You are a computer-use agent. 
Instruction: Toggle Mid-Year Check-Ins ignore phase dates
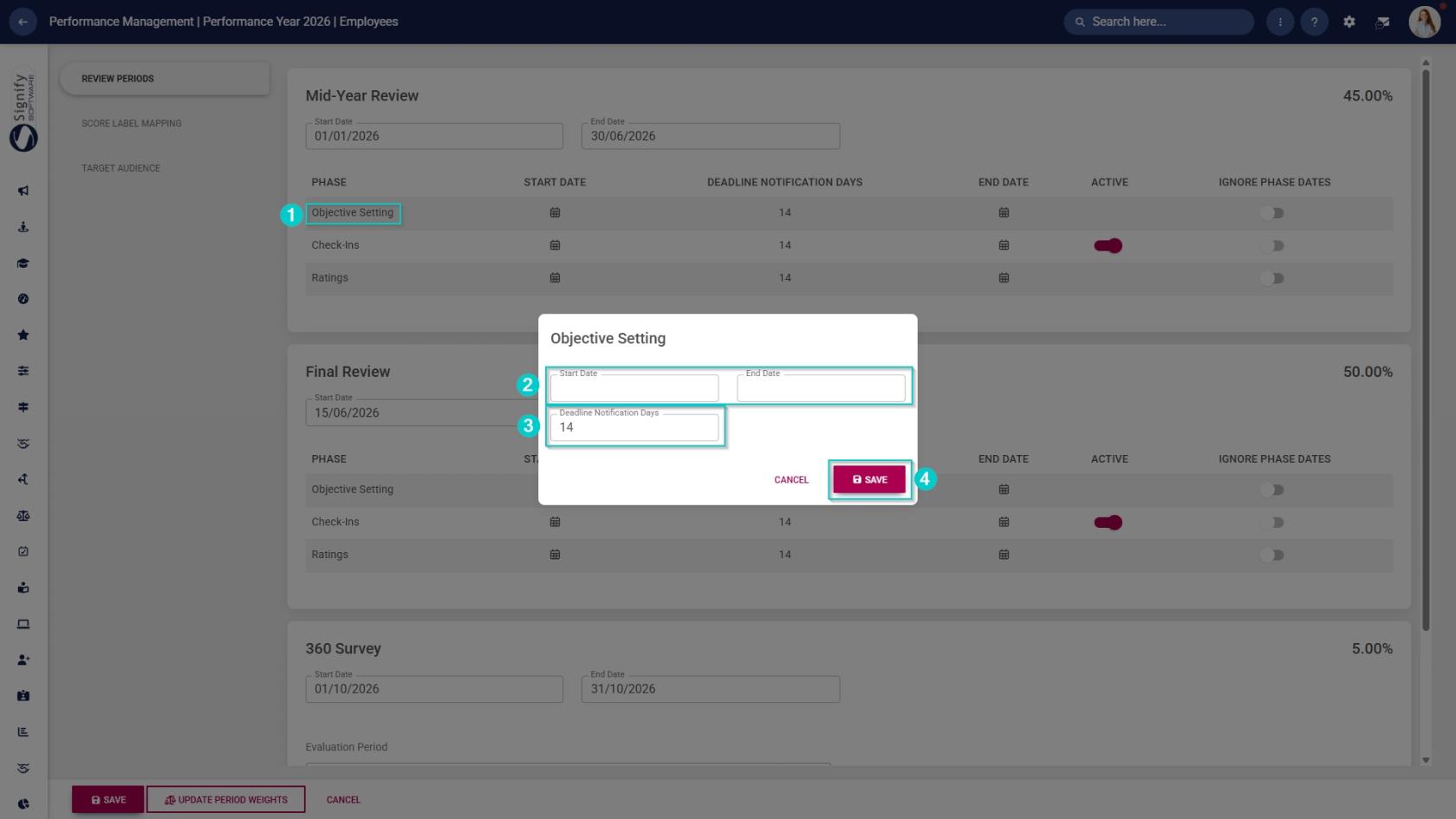[1272, 246]
